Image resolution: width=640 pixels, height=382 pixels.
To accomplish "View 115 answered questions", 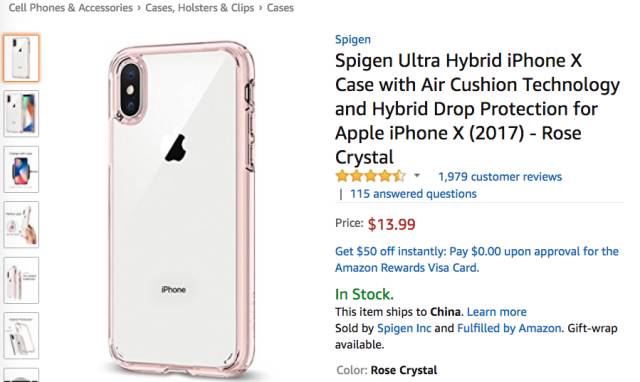I will tap(413, 194).
